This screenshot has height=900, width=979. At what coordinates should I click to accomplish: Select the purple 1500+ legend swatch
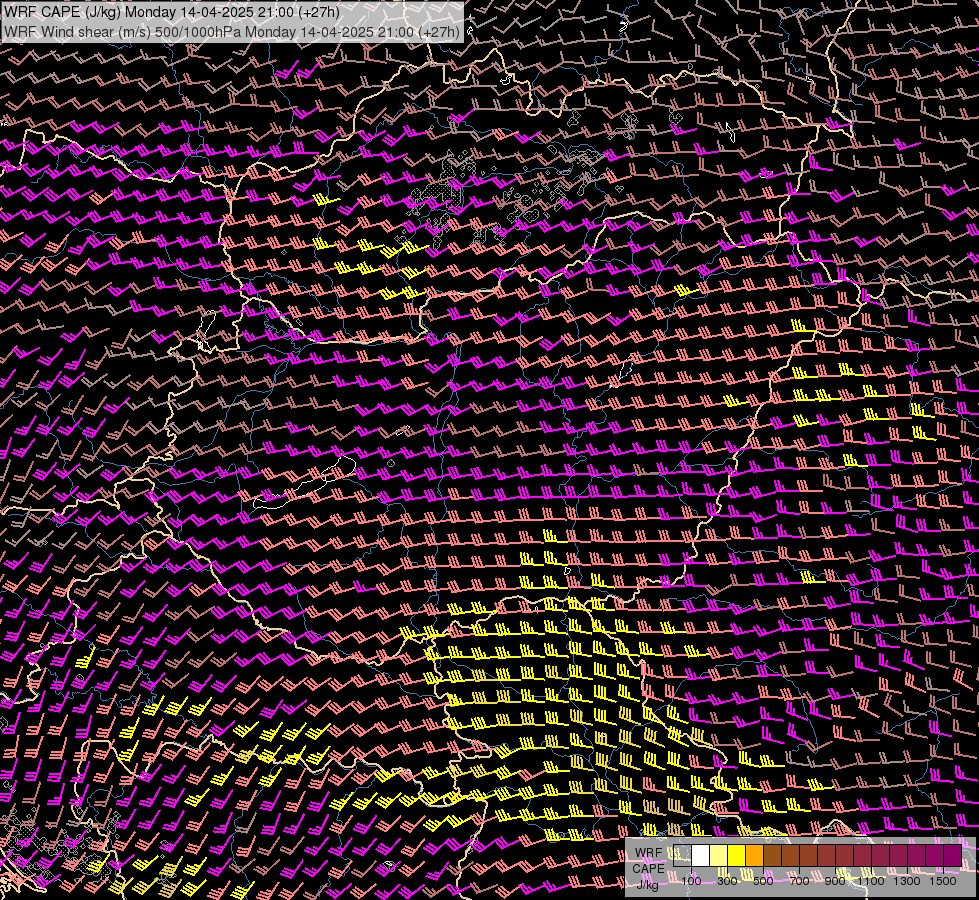click(x=952, y=855)
